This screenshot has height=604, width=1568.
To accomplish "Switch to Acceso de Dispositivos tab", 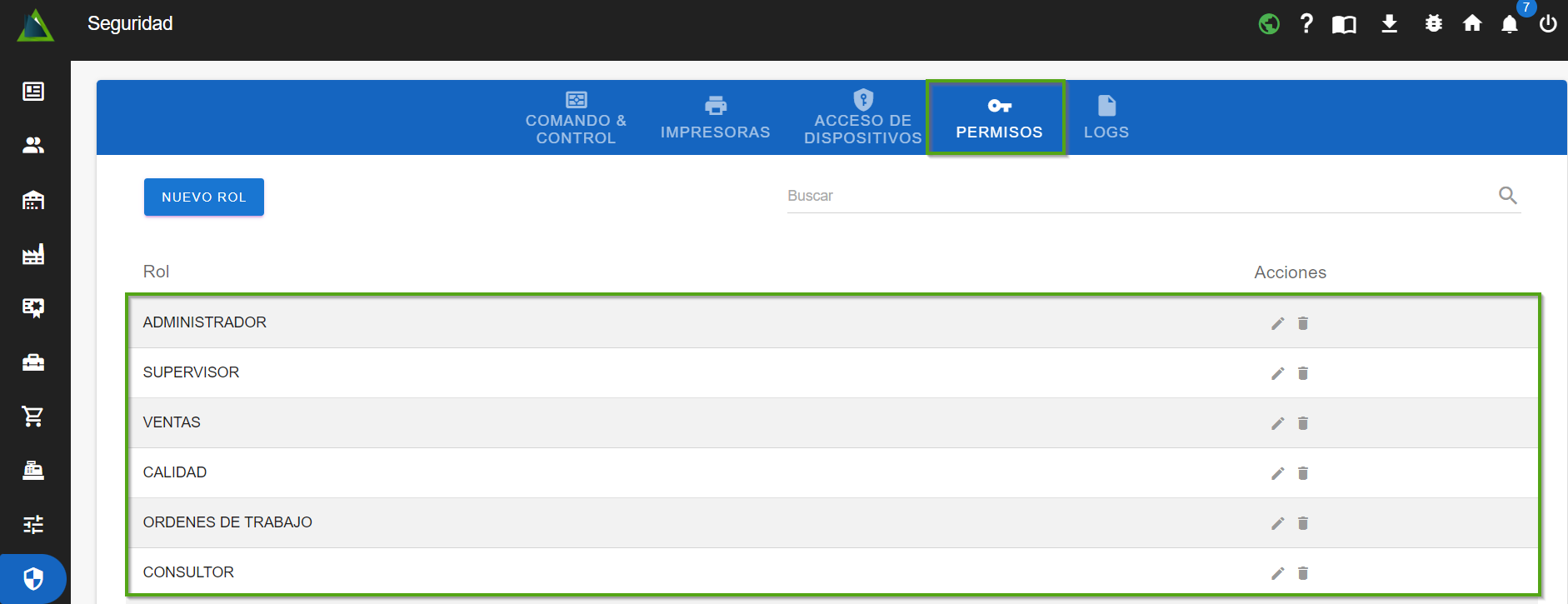I will click(862, 117).
